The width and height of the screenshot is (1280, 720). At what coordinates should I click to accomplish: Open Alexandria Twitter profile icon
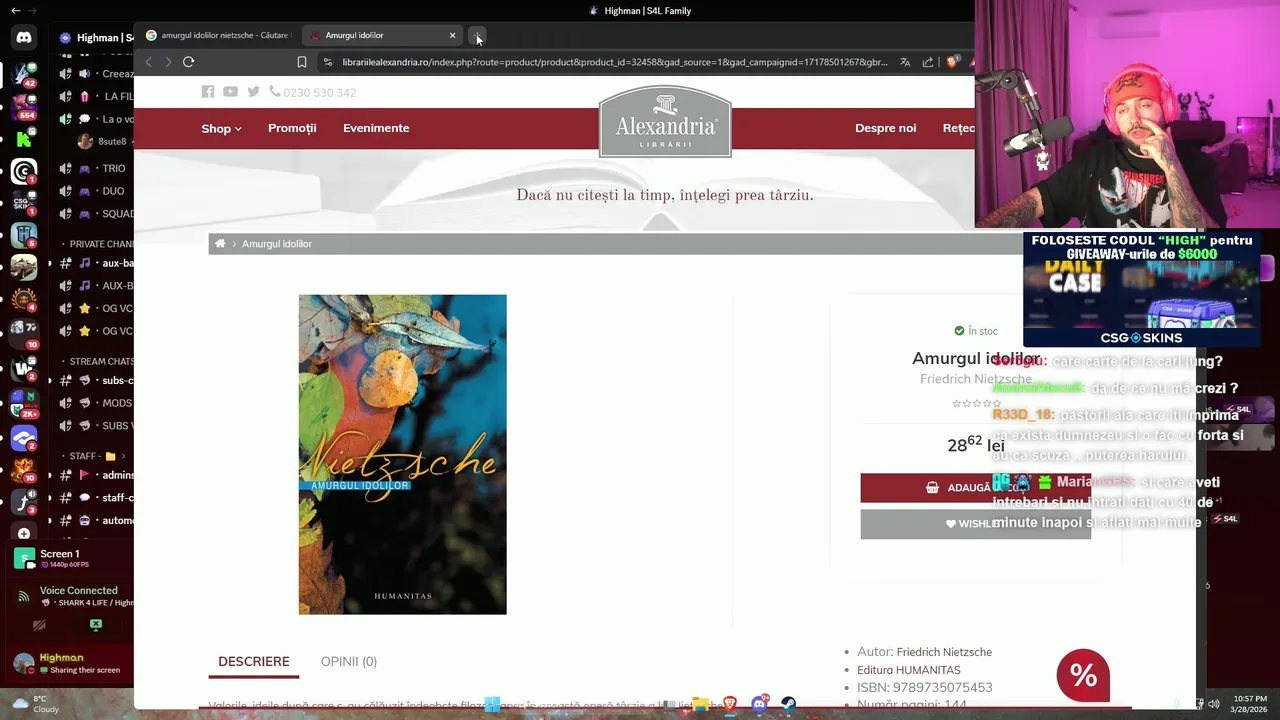(253, 92)
